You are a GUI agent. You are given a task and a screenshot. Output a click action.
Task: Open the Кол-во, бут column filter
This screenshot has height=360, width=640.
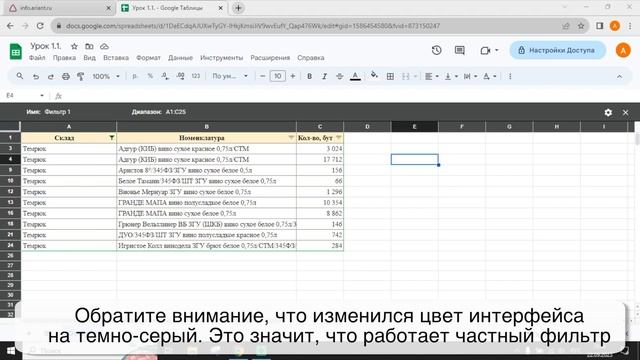click(339, 138)
